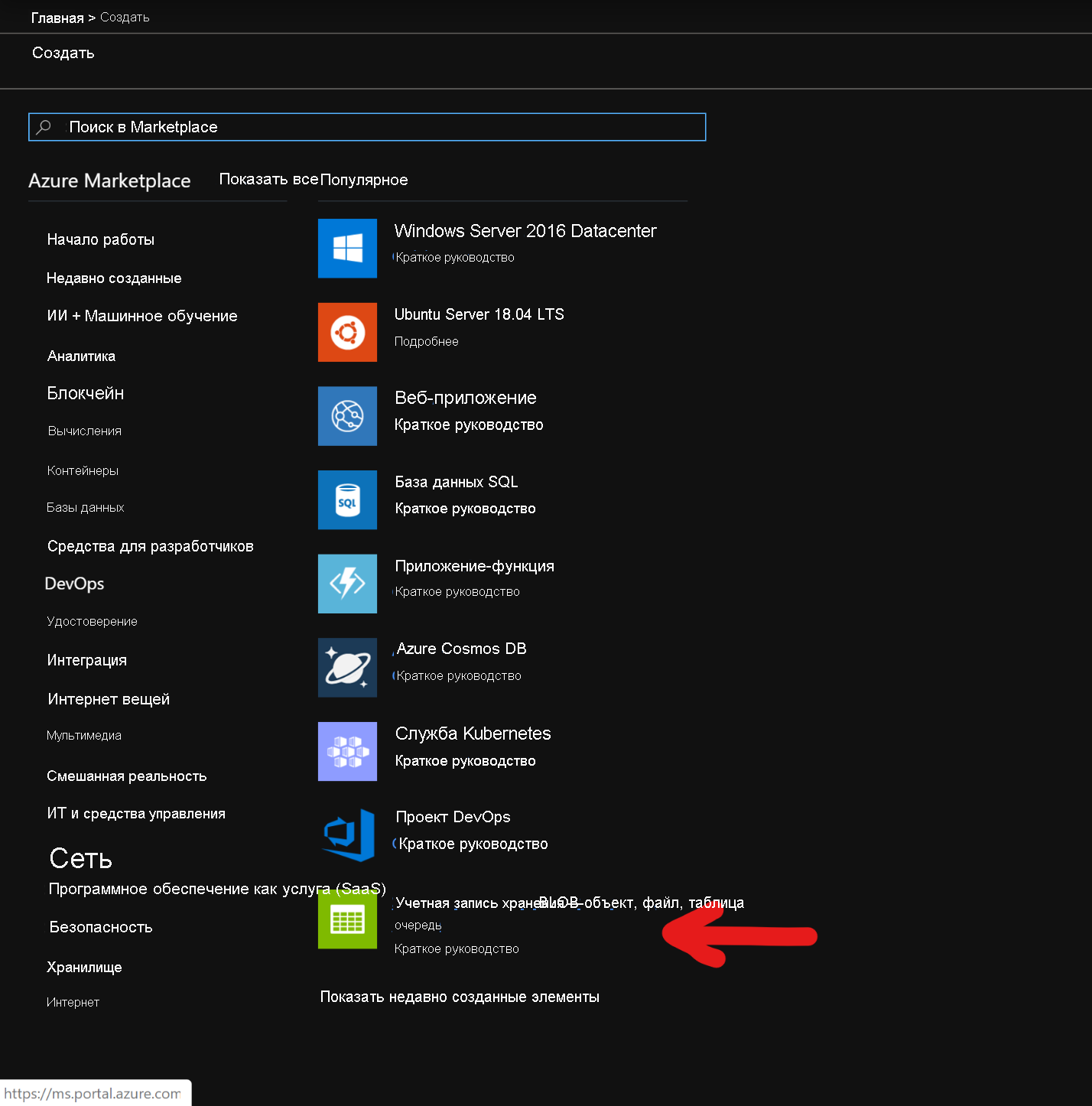Select 'Контейнеры' category
The width and height of the screenshot is (1092, 1106).
click(x=83, y=470)
